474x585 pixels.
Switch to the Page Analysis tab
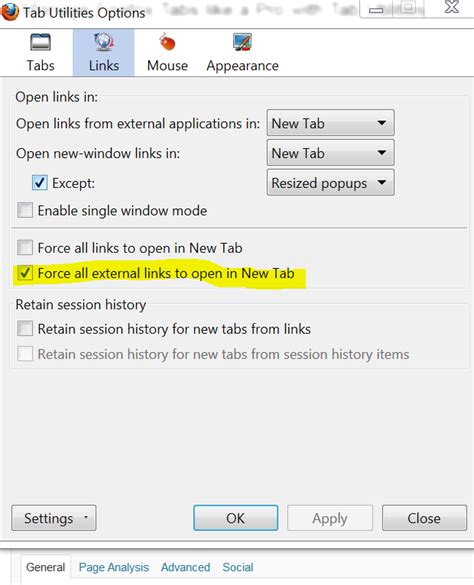(x=114, y=567)
